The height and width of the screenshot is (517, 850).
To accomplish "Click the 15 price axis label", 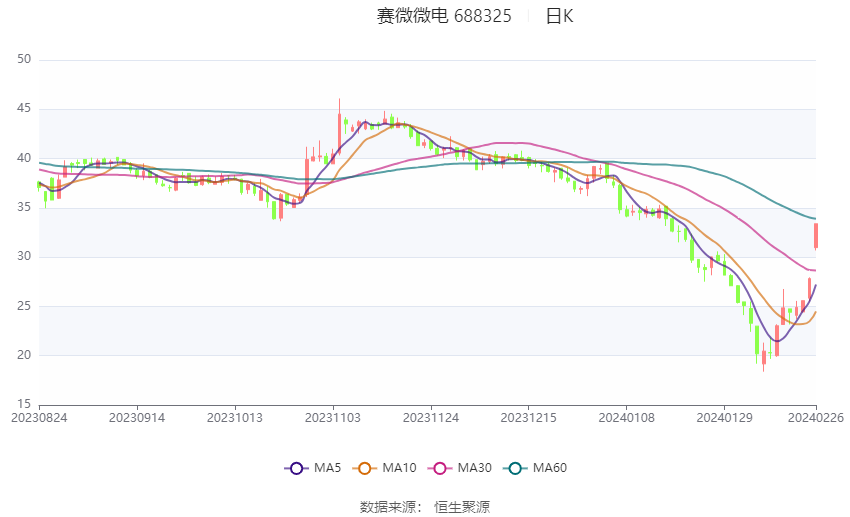I will (24, 404).
